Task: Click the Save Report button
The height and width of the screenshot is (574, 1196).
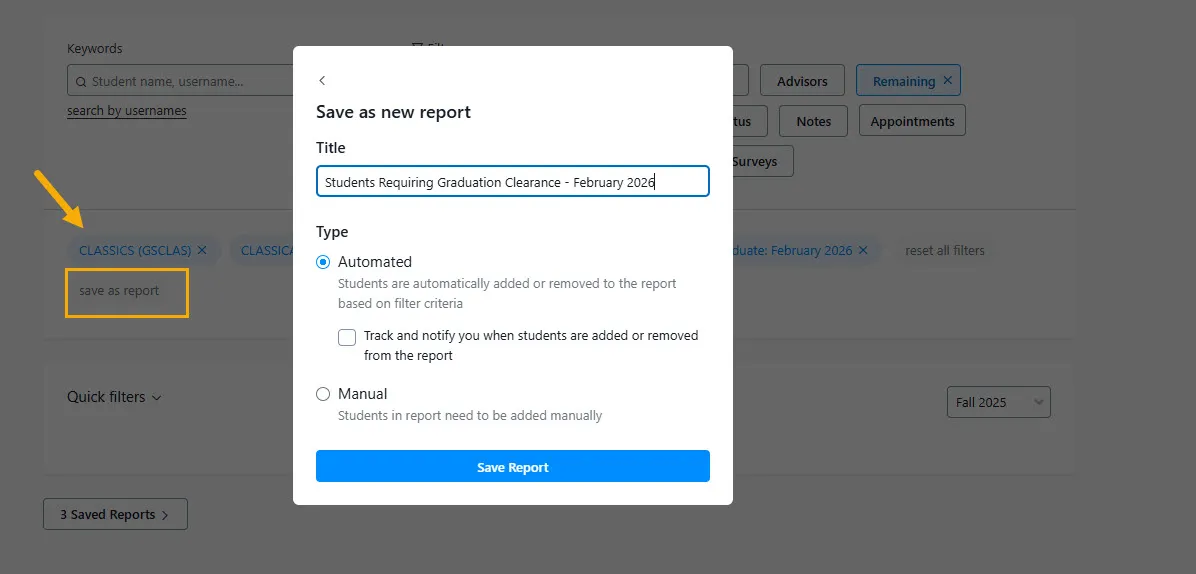Action: point(513,467)
